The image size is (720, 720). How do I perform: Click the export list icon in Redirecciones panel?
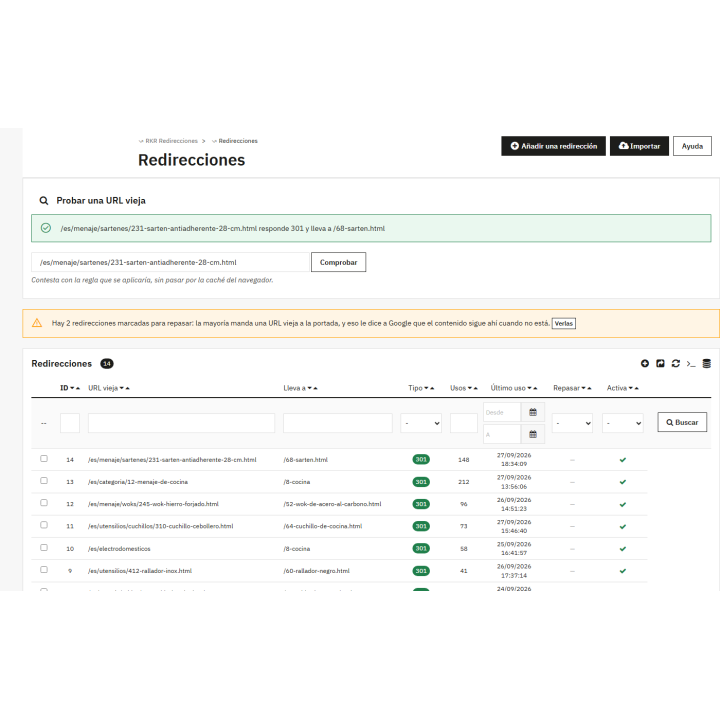coord(660,364)
